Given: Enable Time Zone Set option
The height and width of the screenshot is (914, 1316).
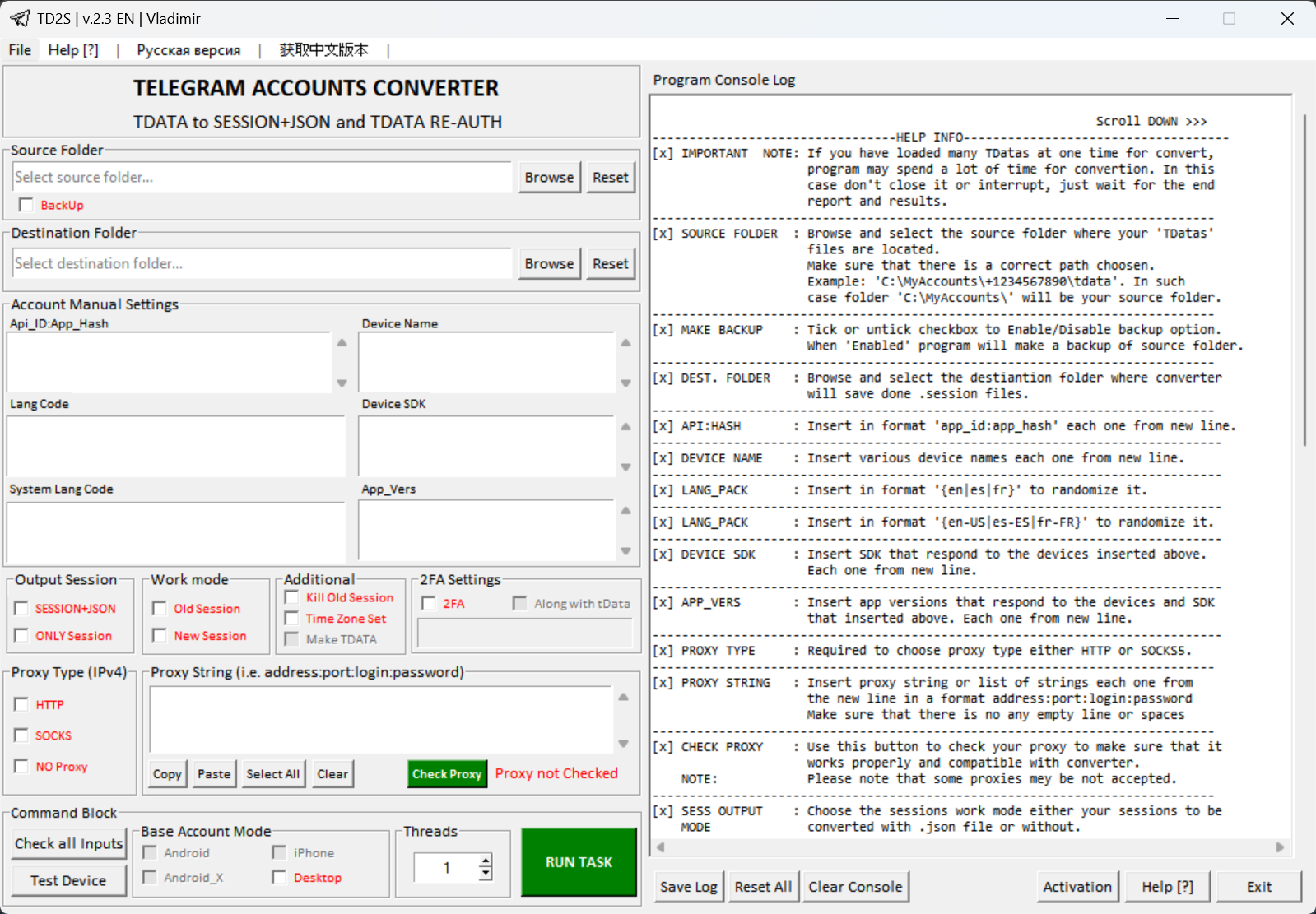Looking at the screenshot, I should point(291,618).
